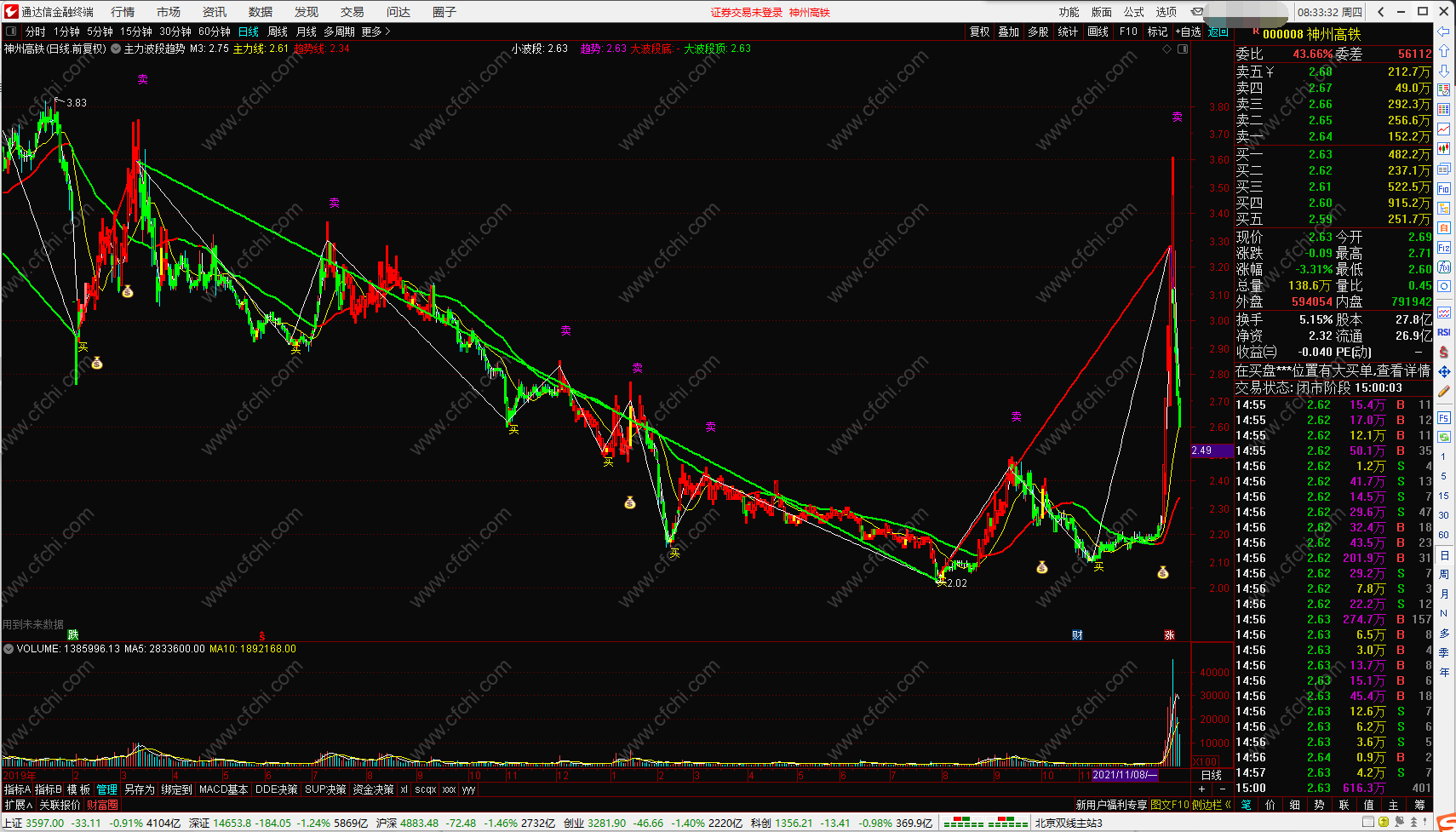Open the 通达信 app logo menu

coord(11,11)
